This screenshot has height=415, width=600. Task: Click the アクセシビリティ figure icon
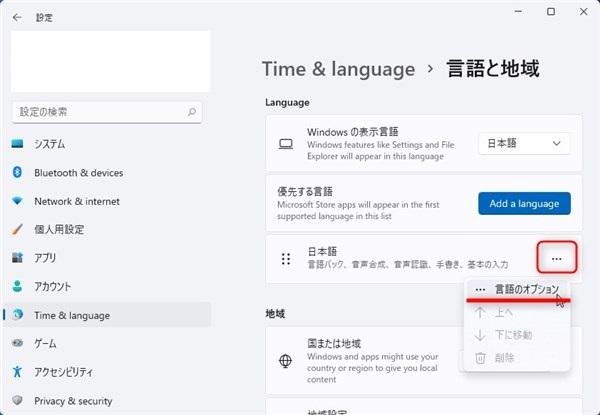(x=17, y=371)
